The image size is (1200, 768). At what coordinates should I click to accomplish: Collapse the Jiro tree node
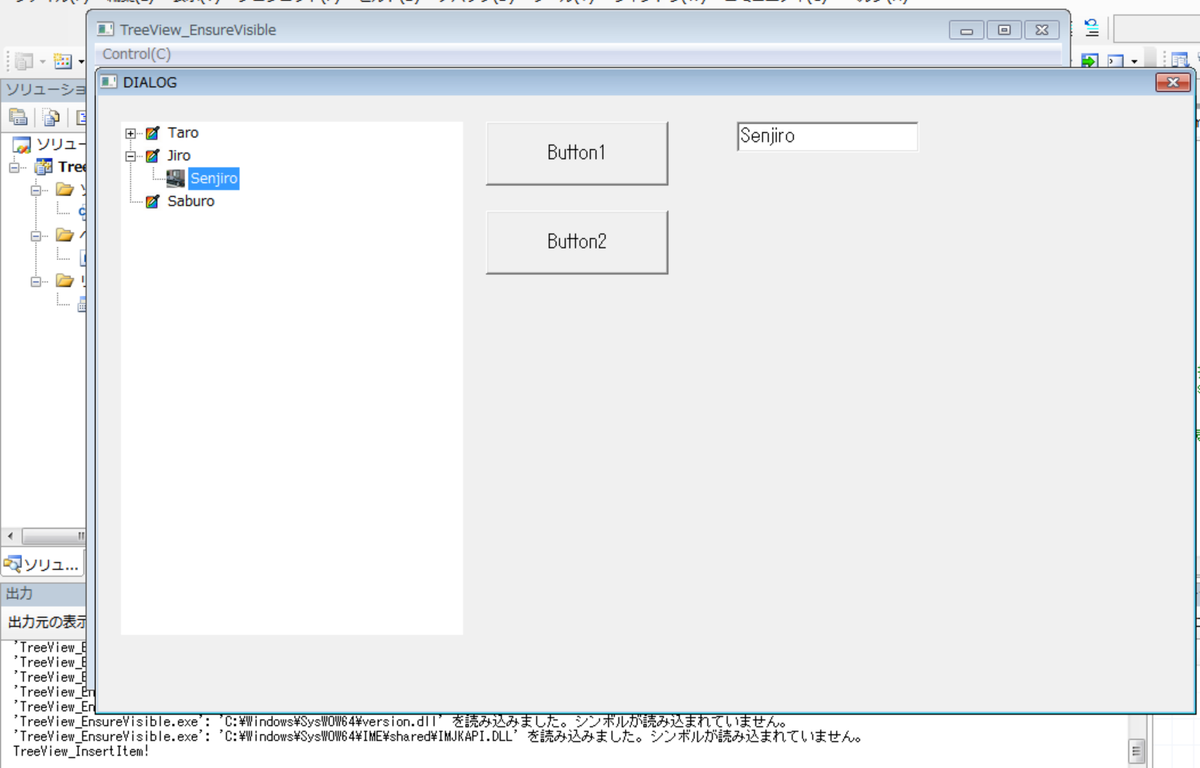[x=131, y=156]
